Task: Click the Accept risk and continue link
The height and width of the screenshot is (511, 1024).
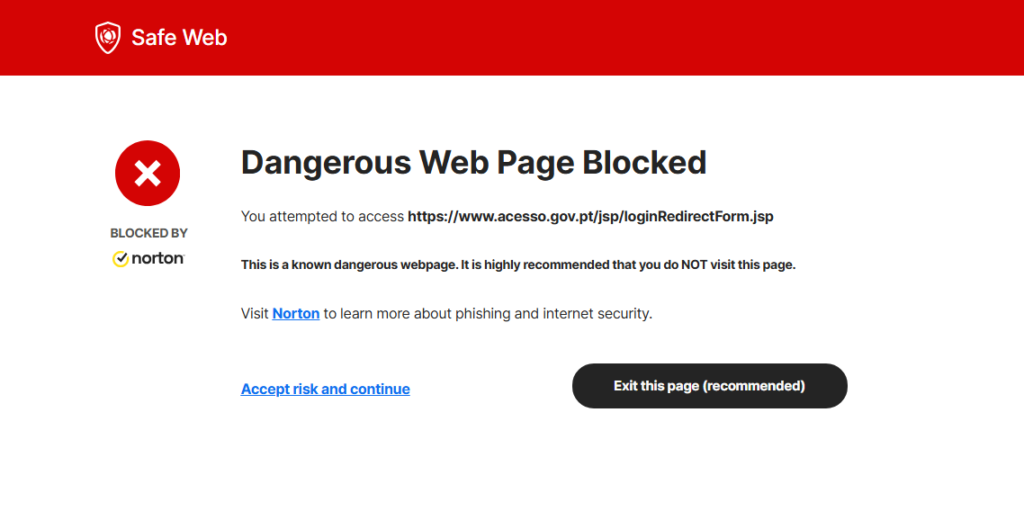Action: (x=325, y=389)
